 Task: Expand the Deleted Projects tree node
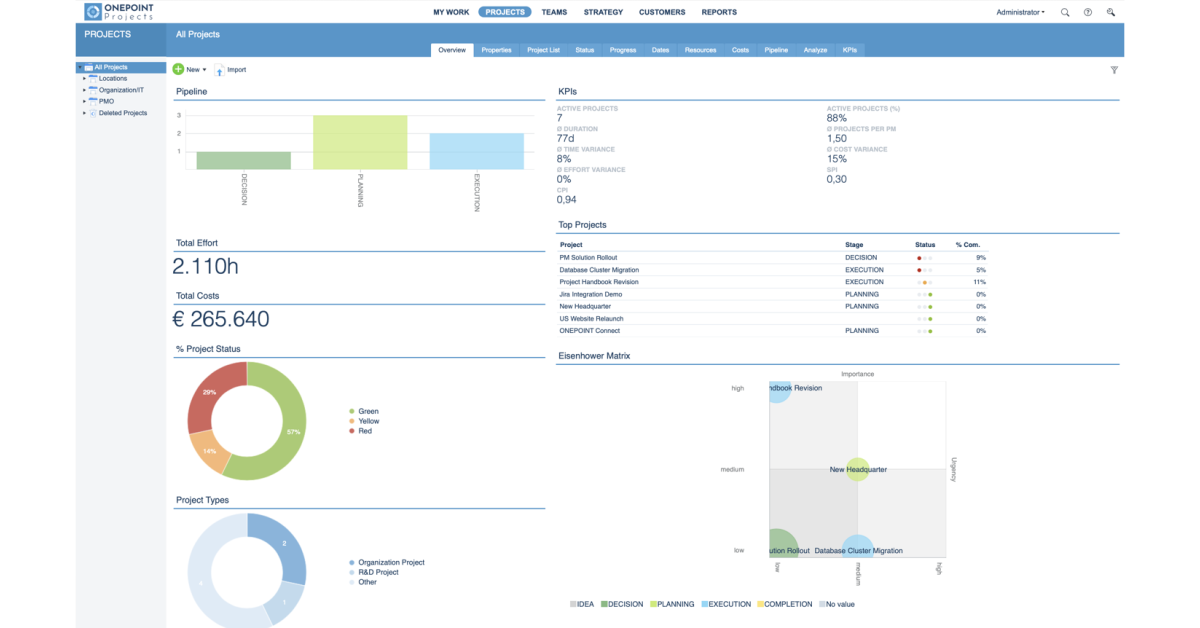(84, 113)
